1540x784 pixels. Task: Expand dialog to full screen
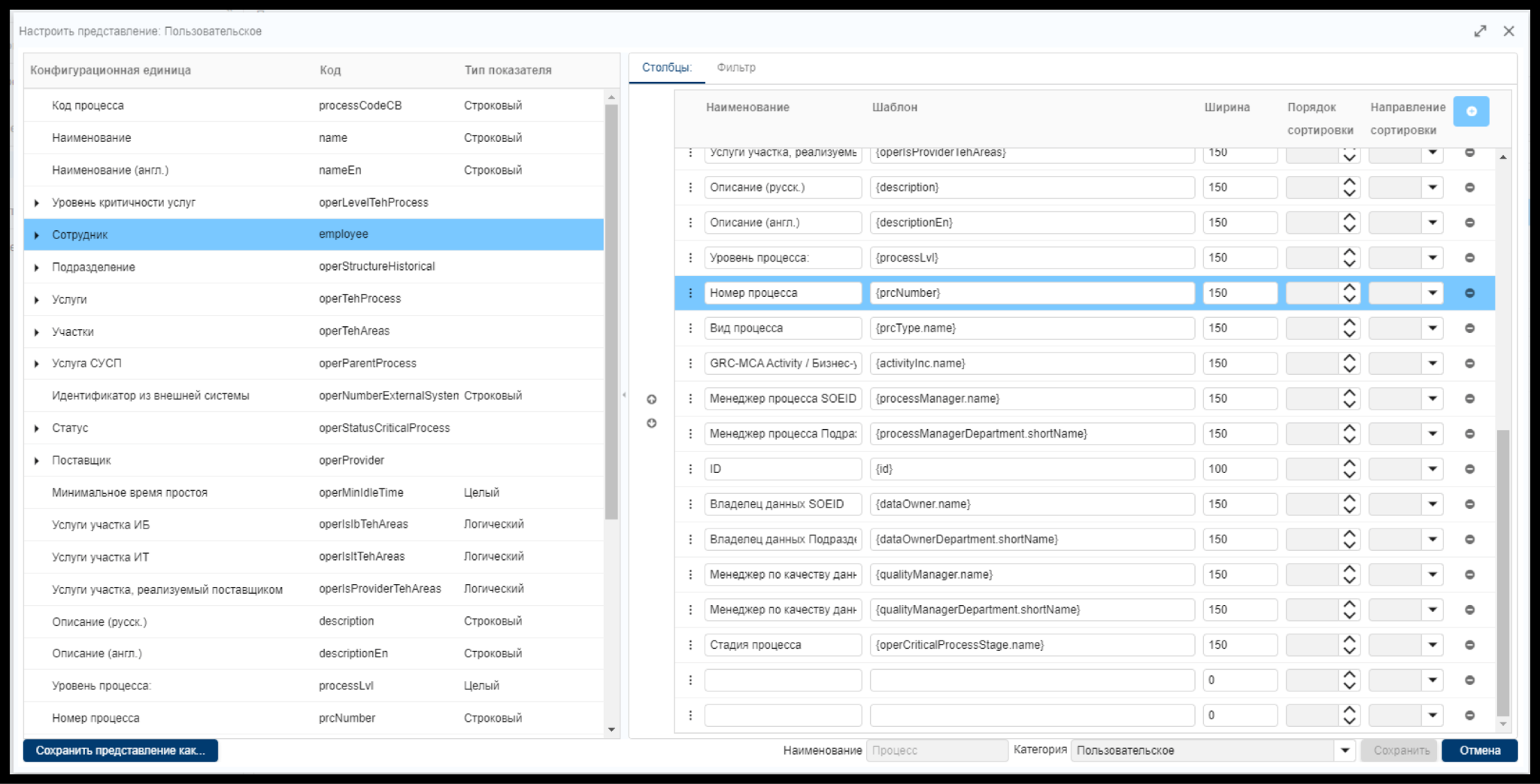pos(1480,31)
